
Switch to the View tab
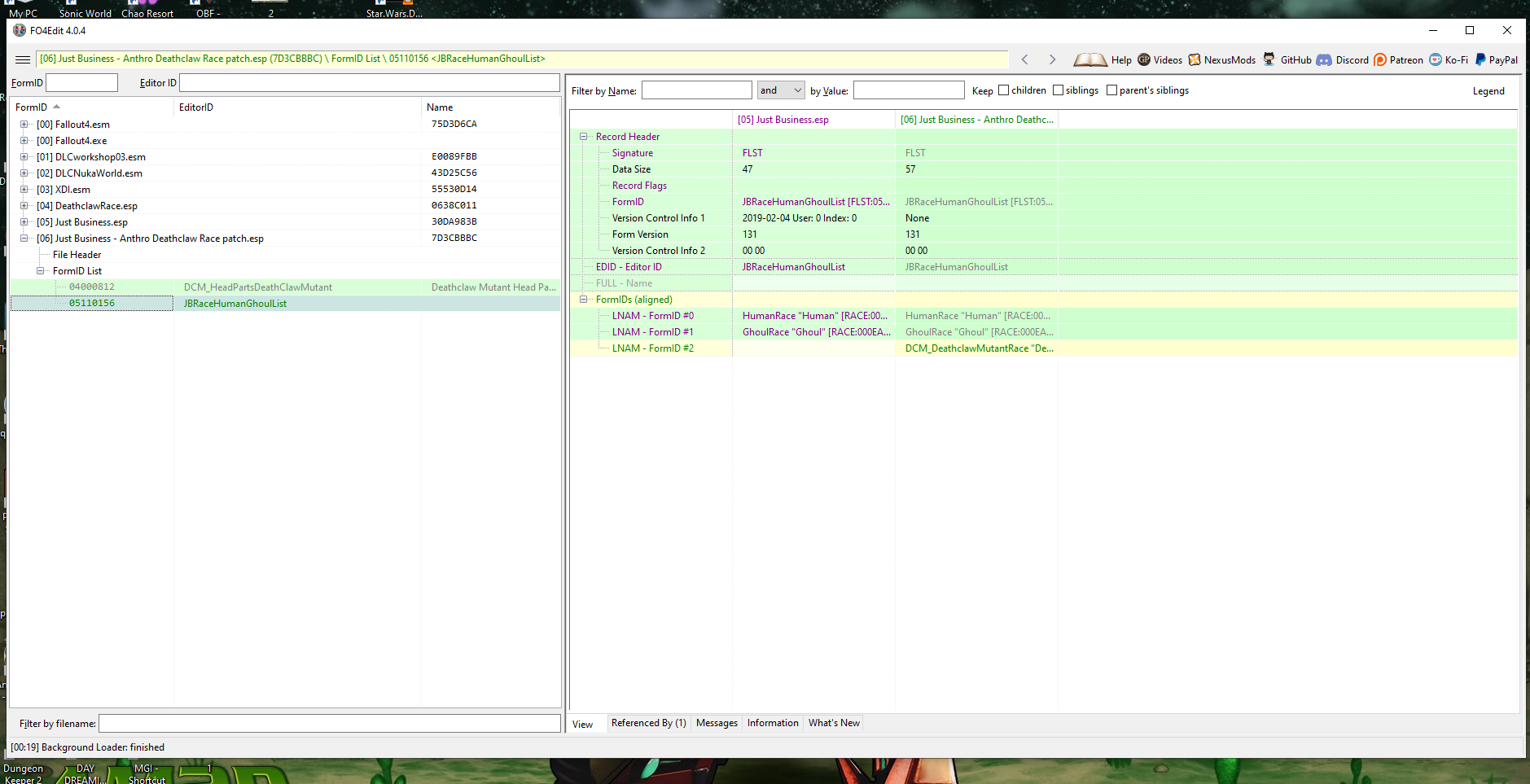[x=583, y=724]
